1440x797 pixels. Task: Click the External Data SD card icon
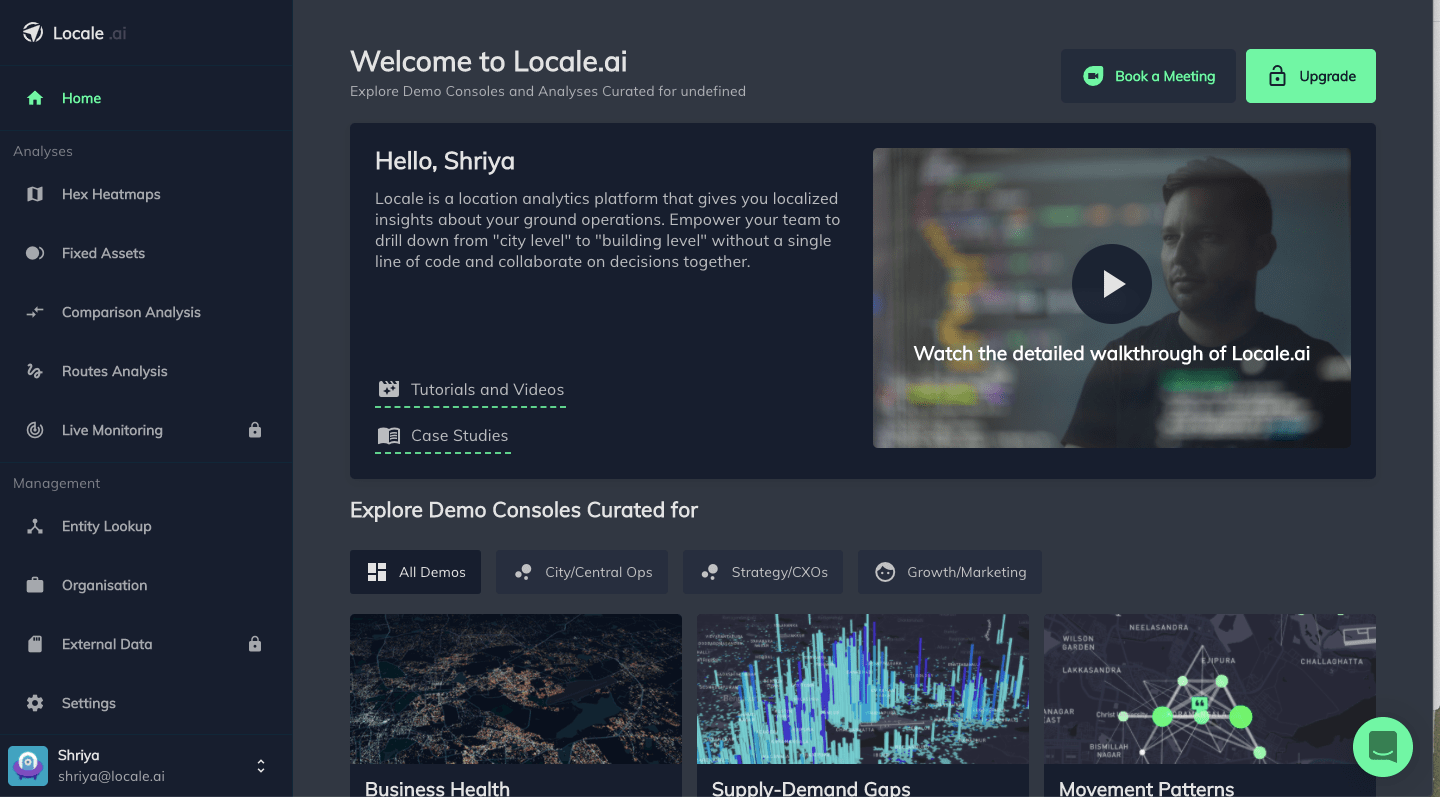[x=35, y=644]
